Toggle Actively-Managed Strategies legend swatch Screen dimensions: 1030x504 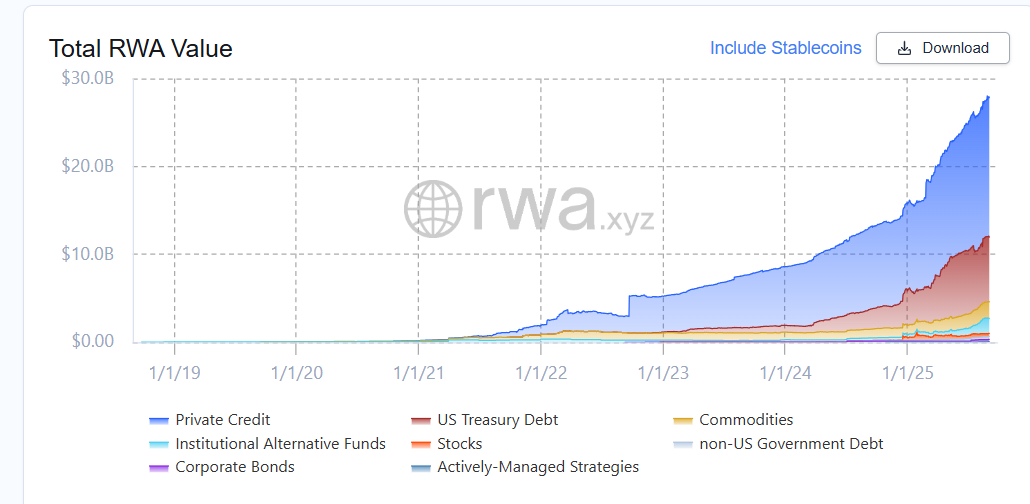420,467
